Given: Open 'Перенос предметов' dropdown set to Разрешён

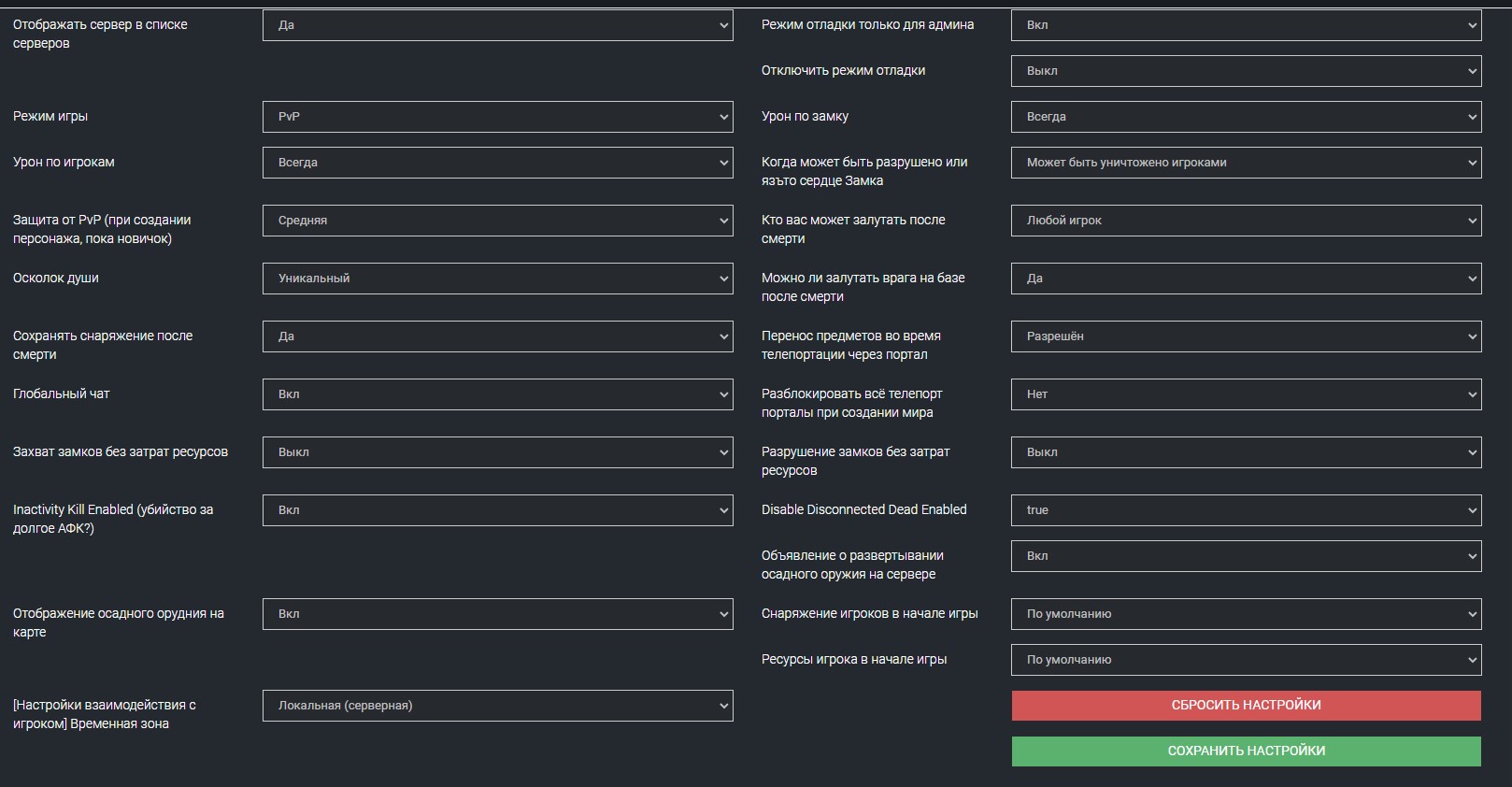Looking at the screenshot, I should click(x=1246, y=336).
